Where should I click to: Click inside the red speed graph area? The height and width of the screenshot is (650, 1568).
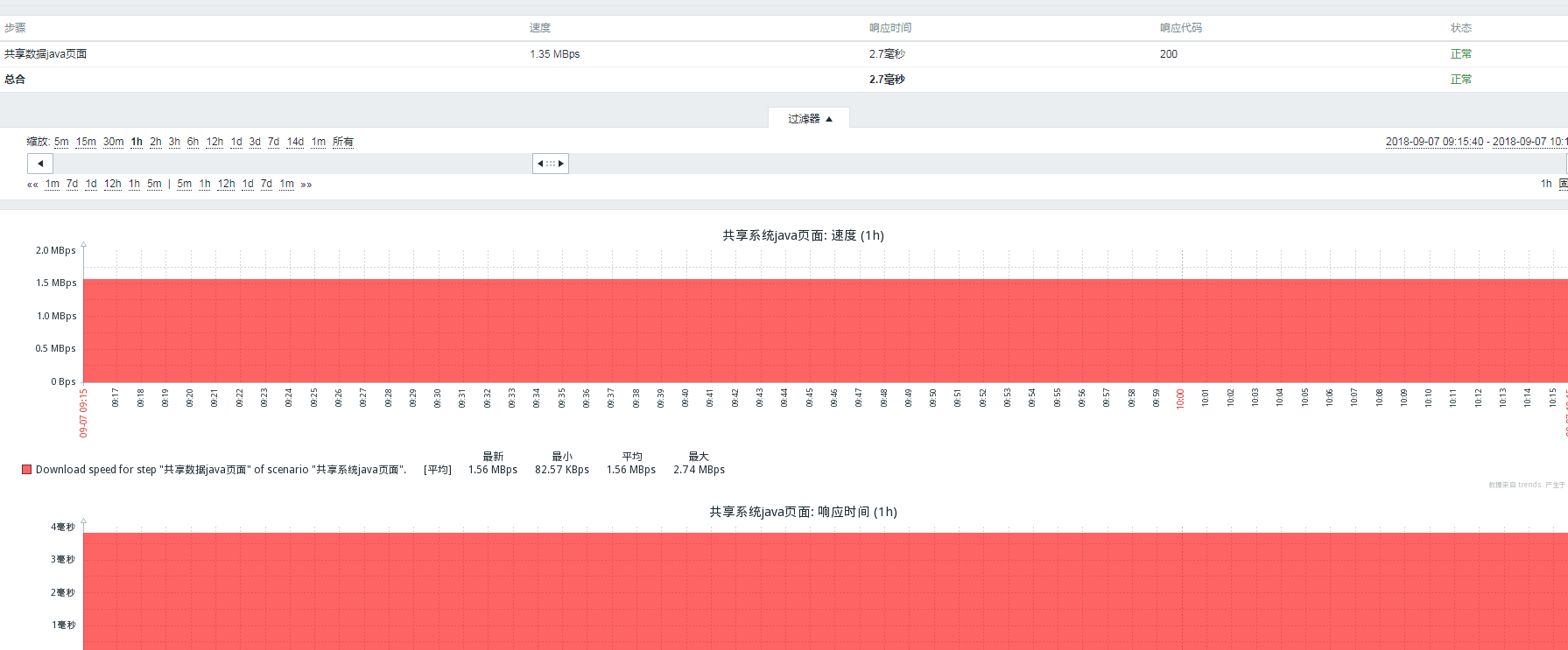click(x=826, y=331)
